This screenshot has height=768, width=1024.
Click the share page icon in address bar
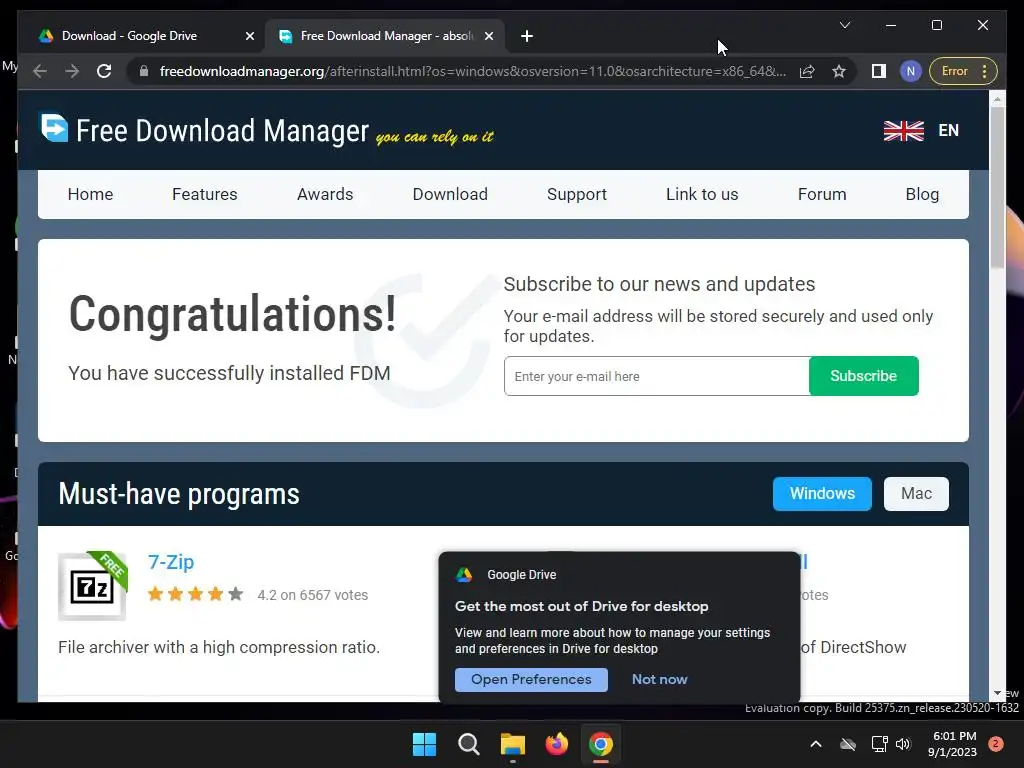click(x=807, y=71)
